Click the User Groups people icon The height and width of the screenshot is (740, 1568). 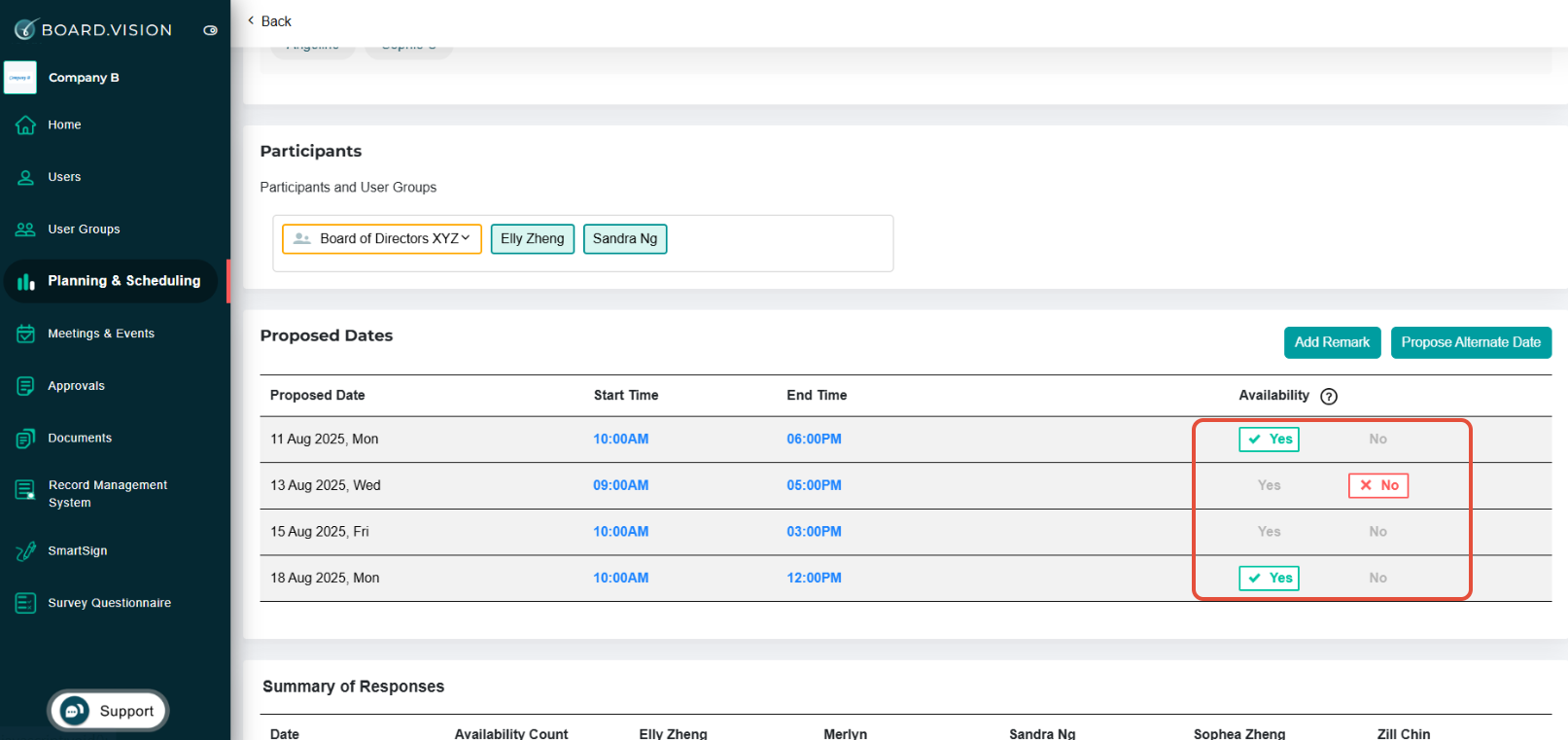point(26,229)
